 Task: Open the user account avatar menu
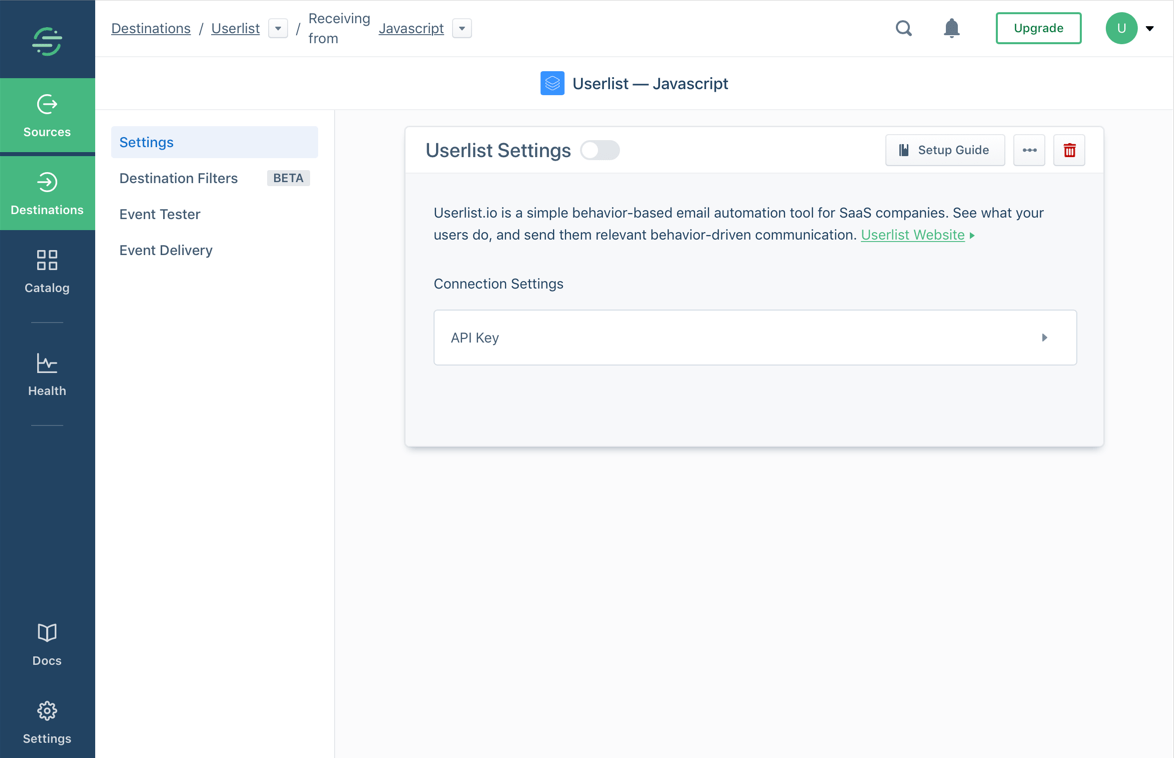click(1121, 28)
